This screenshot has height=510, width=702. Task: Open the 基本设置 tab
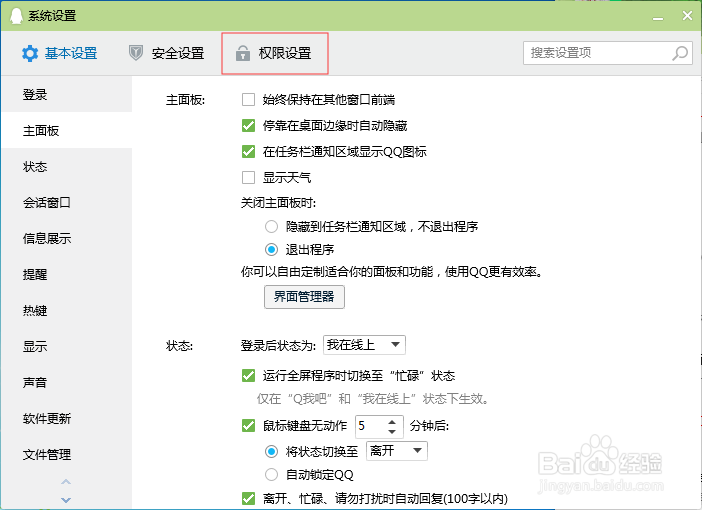[60, 53]
